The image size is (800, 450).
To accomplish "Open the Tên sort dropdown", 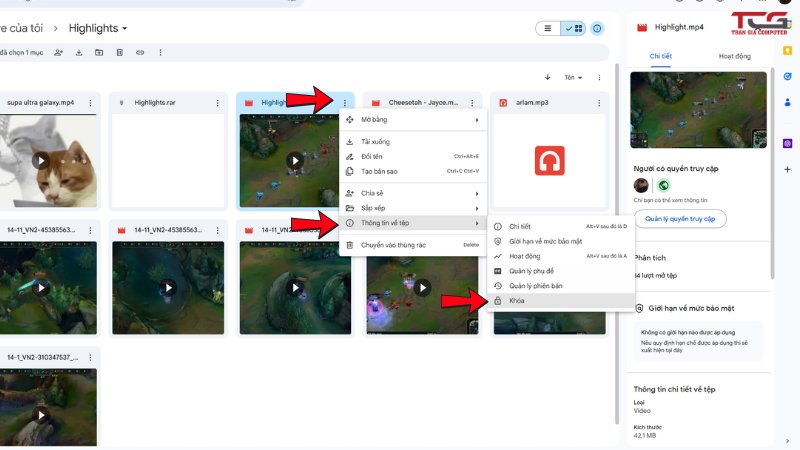I will [x=573, y=78].
